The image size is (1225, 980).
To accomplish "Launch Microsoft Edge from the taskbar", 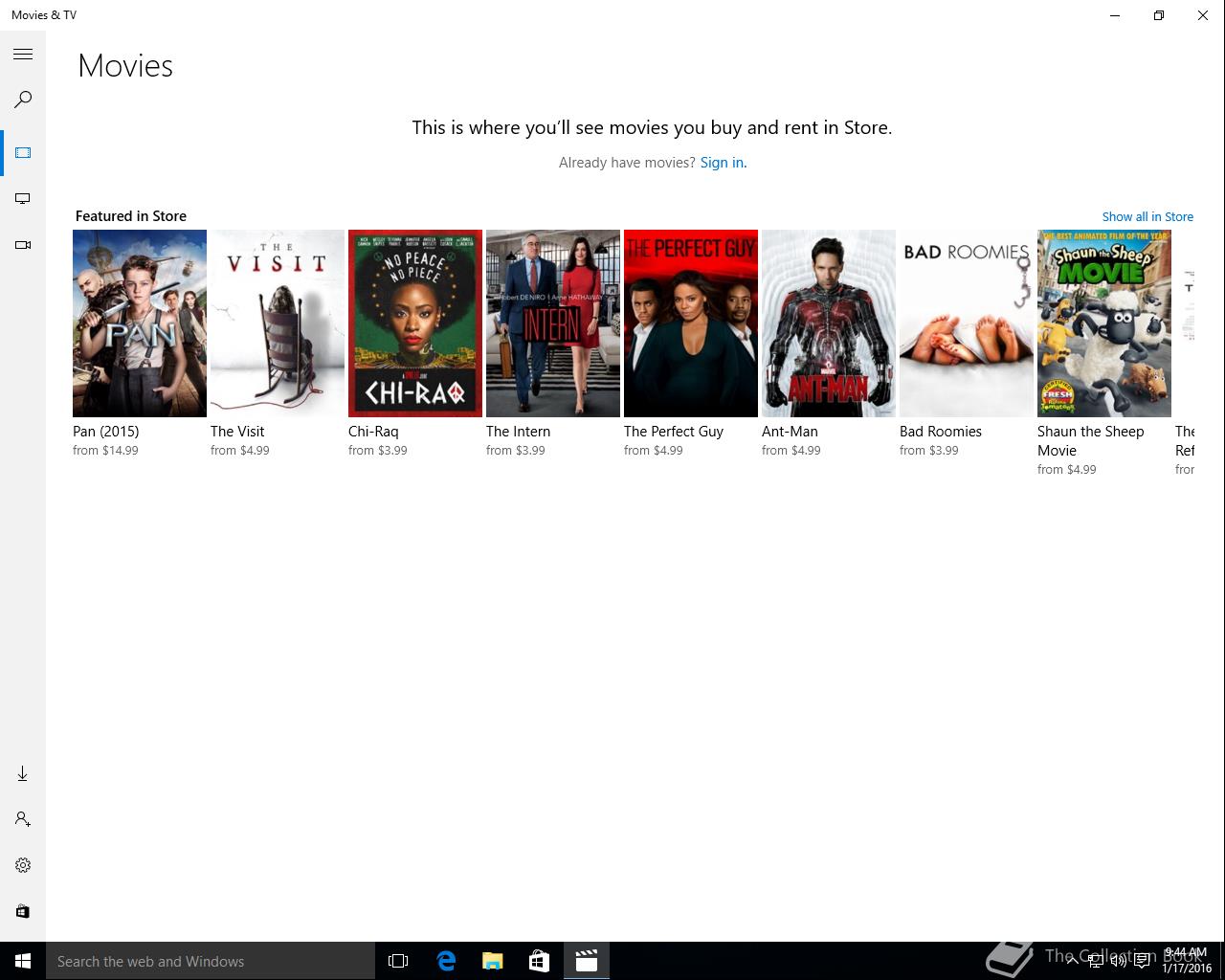I will click(x=445, y=961).
